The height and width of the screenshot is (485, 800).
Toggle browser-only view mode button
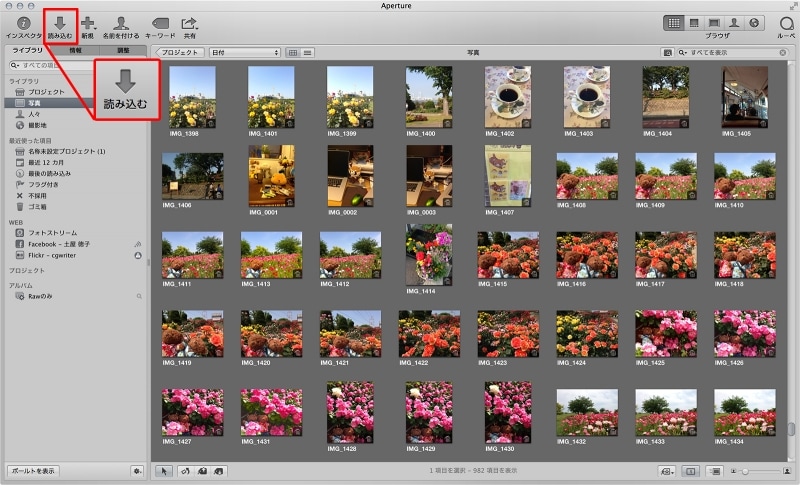pyautogui.click(x=675, y=22)
